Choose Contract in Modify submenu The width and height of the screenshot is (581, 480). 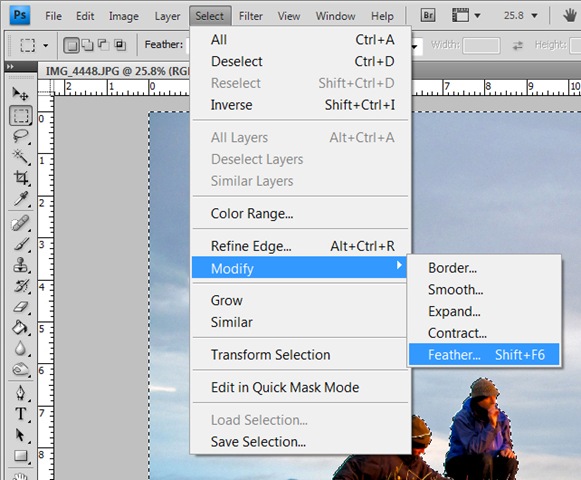click(484, 333)
